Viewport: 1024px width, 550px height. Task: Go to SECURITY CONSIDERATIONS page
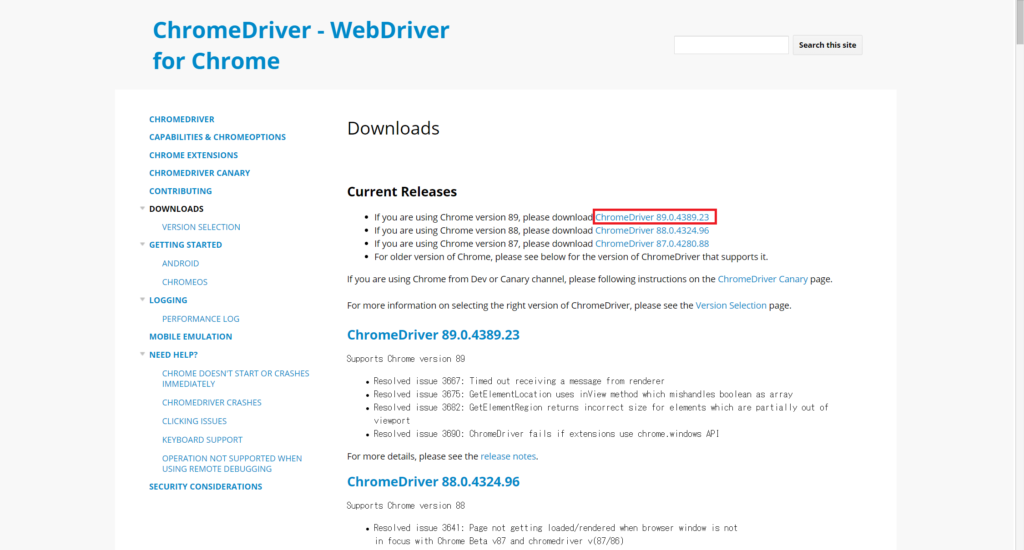[x=206, y=487]
